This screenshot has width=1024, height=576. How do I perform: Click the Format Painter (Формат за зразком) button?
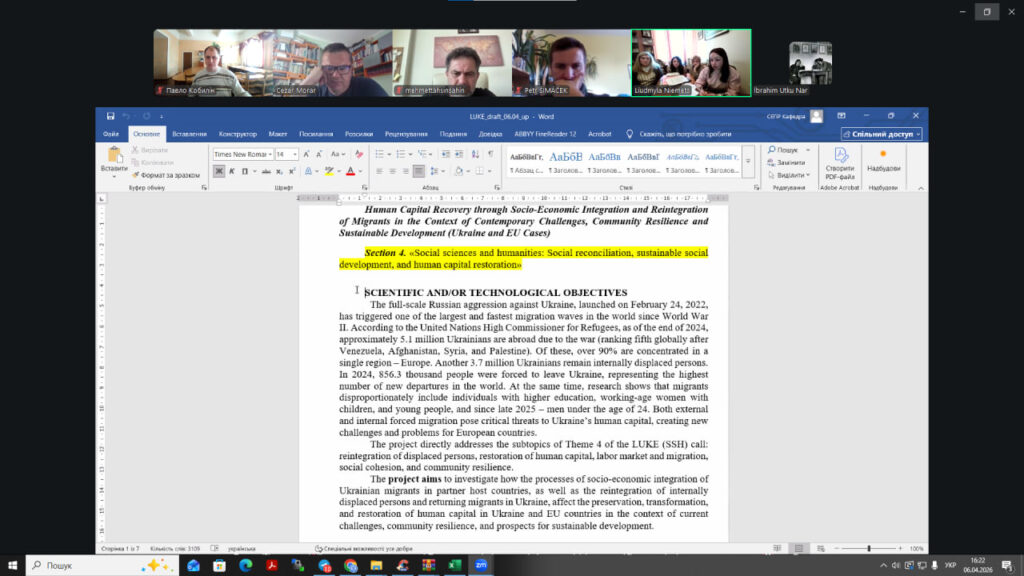(x=164, y=175)
